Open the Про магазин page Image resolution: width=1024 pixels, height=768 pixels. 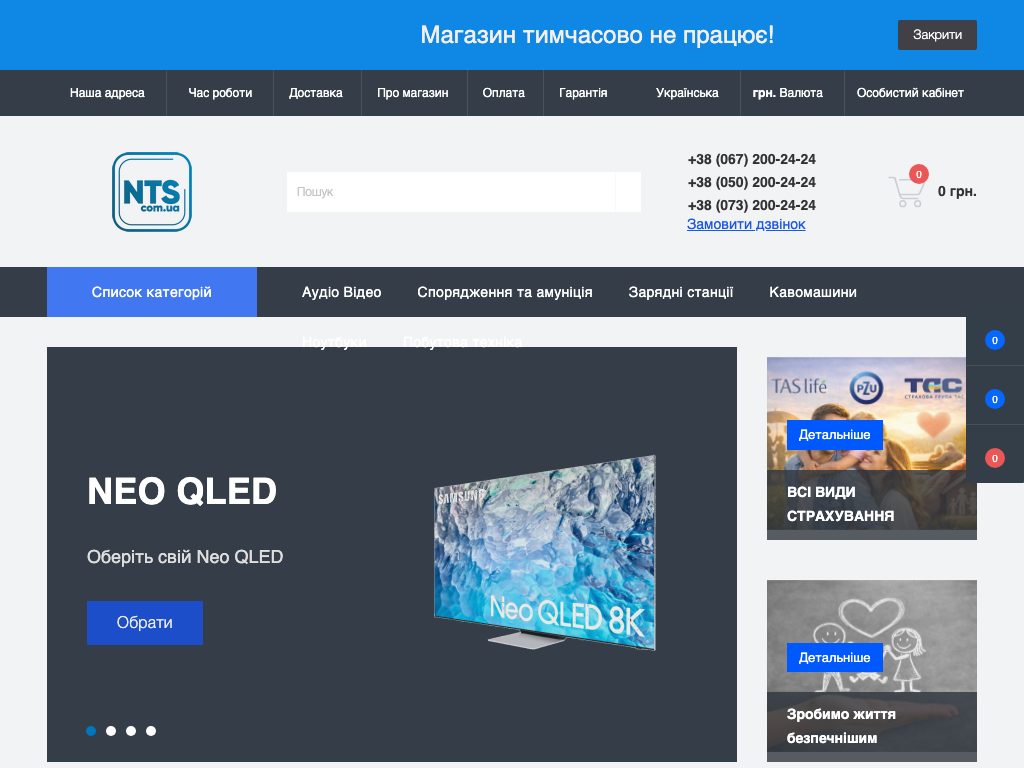click(413, 93)
